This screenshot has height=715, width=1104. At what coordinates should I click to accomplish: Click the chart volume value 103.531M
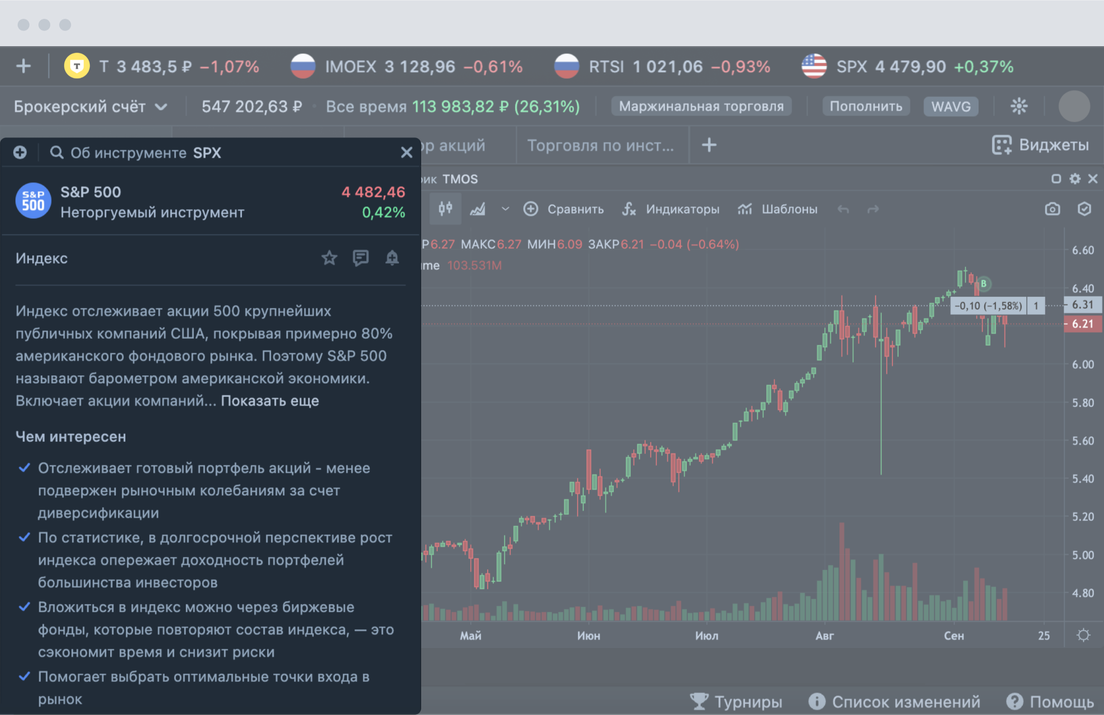pos(475,265)
